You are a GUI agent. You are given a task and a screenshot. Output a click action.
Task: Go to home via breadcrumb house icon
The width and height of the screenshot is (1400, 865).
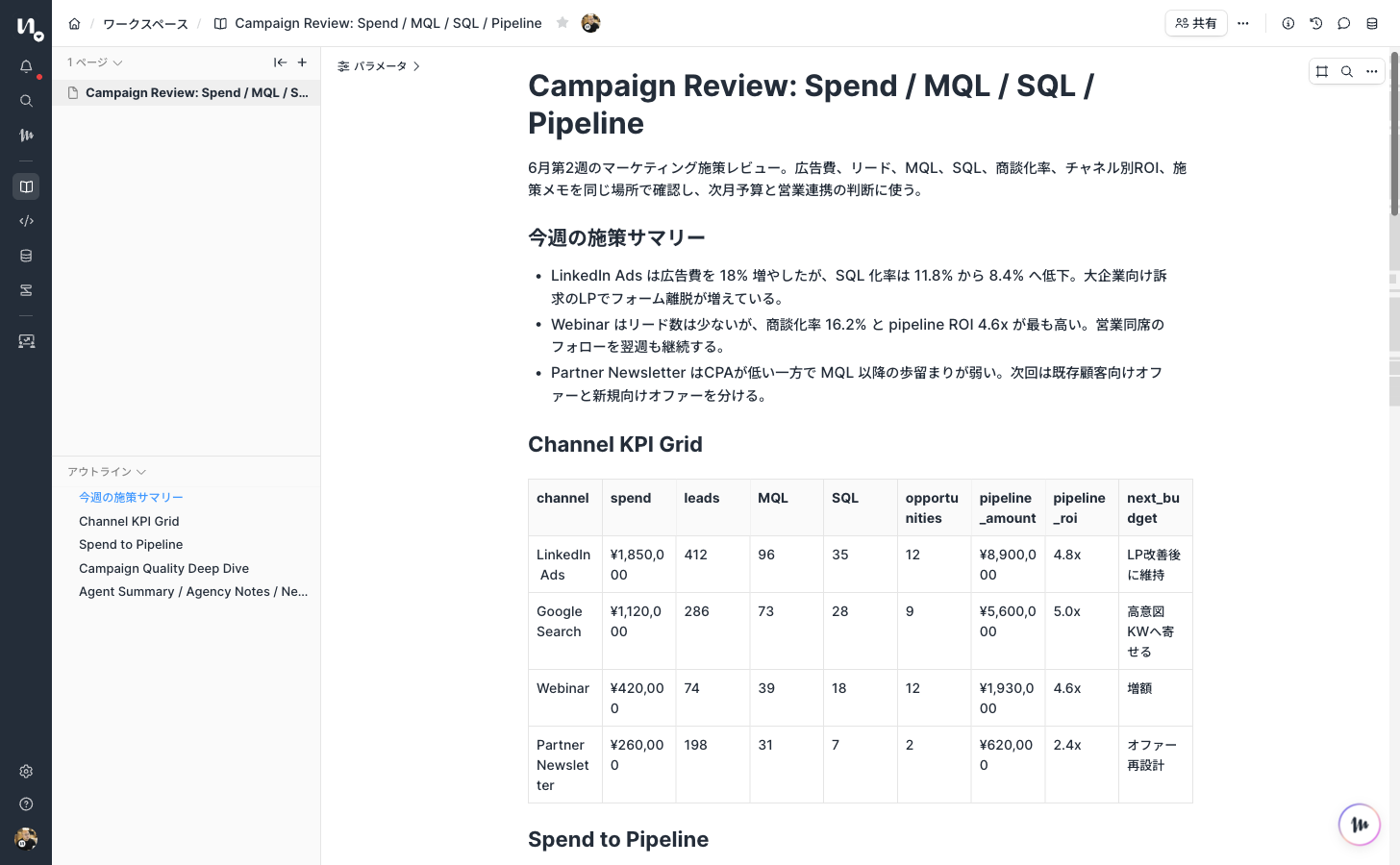click(74, 23)
